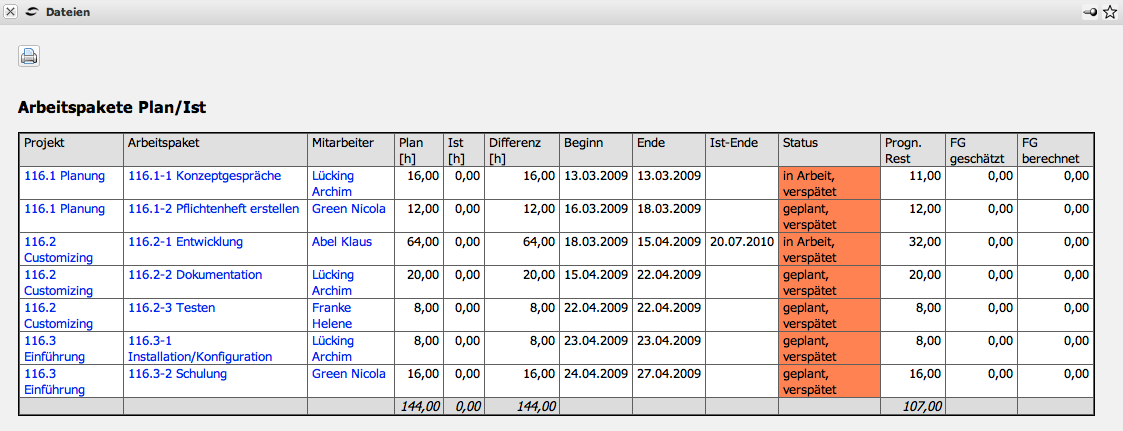The width and height of the screenshot is (1123, 431).
Task: Click employee Abel Klaus link
Action: [x=342, y=242]
